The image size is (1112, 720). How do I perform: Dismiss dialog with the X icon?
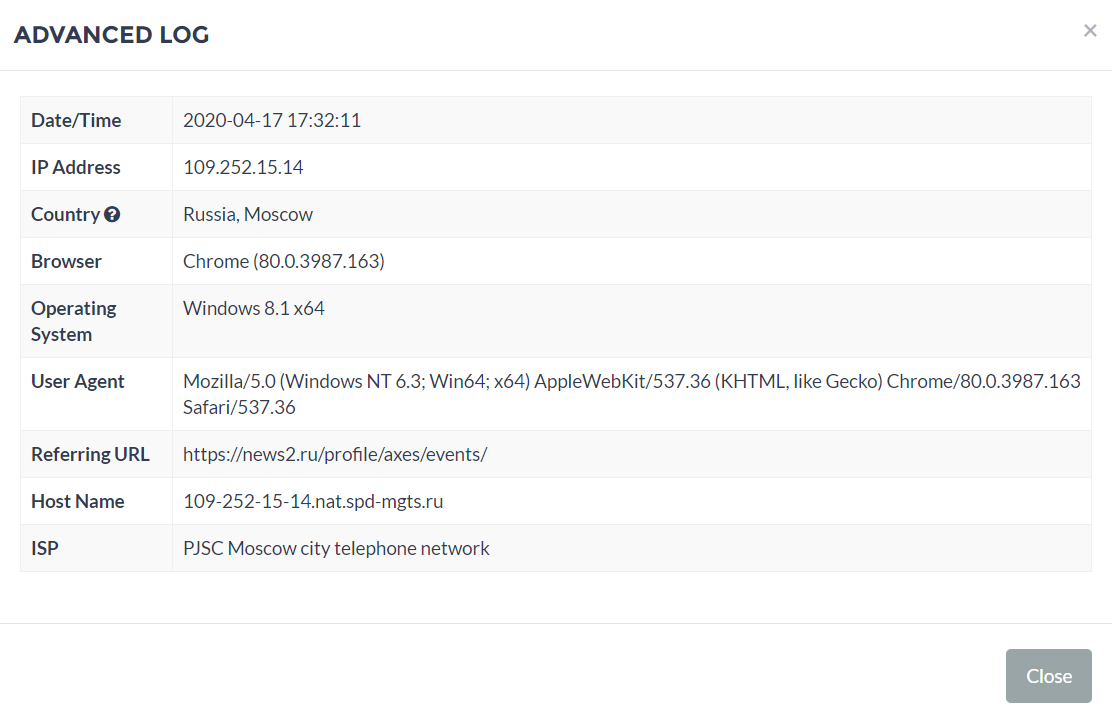coord(1090,31)
